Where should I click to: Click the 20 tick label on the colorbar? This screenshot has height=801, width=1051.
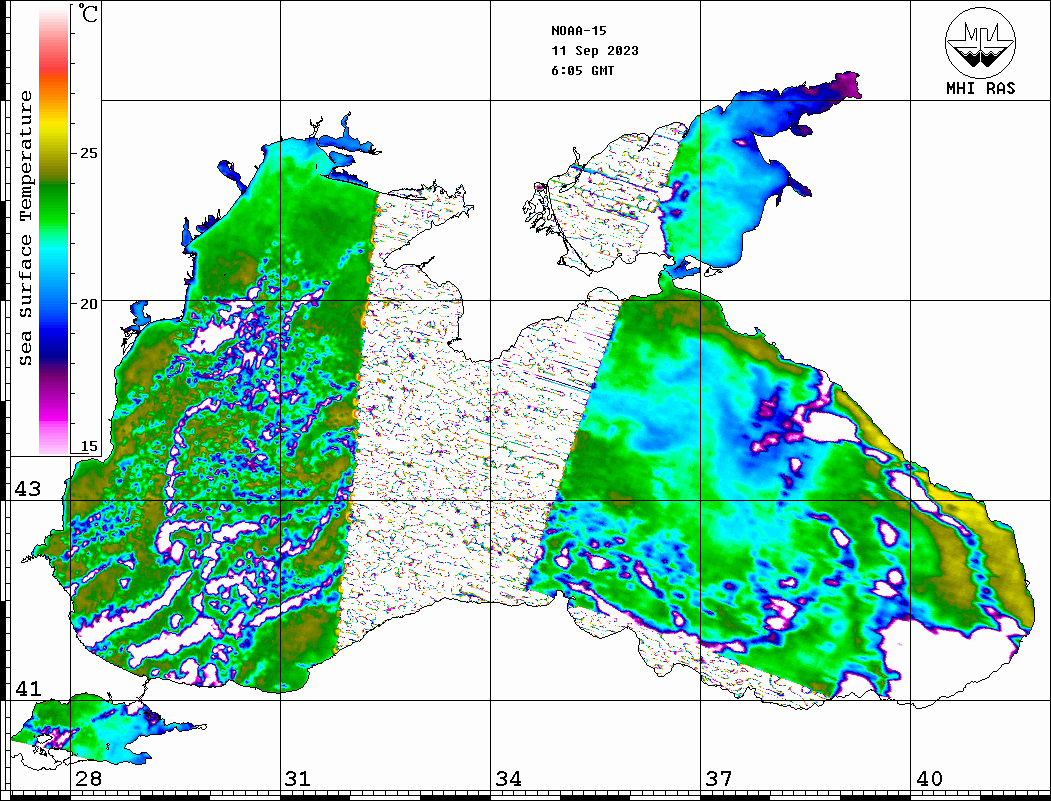tap(89, 304)
